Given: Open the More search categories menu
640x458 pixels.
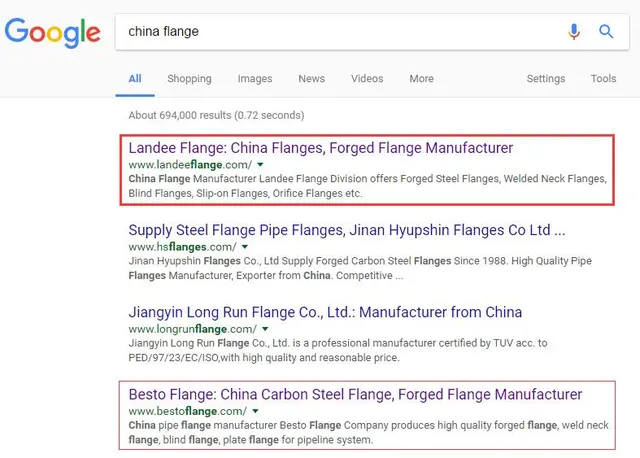Looking at the screenshot, I should (421, 79).
